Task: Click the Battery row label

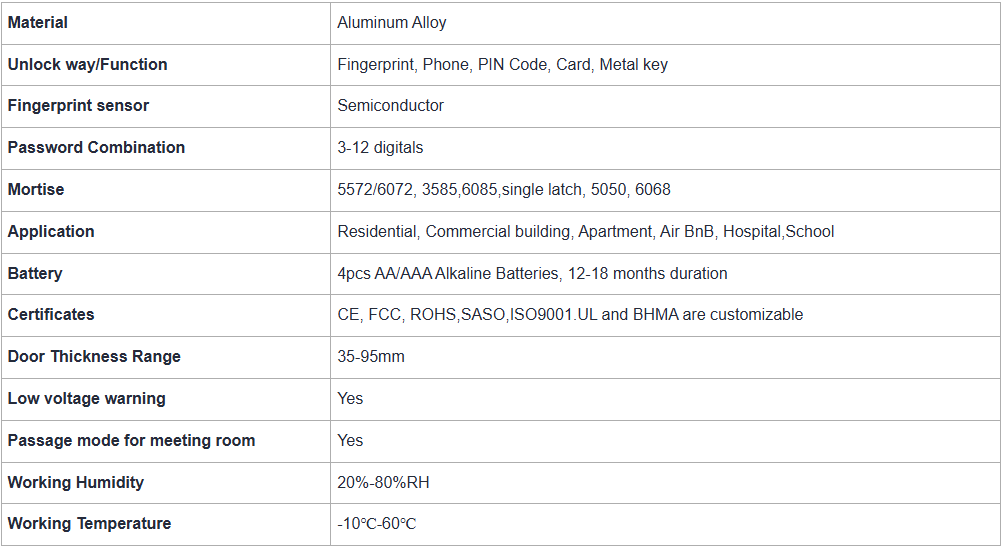Action: [35, 273]
